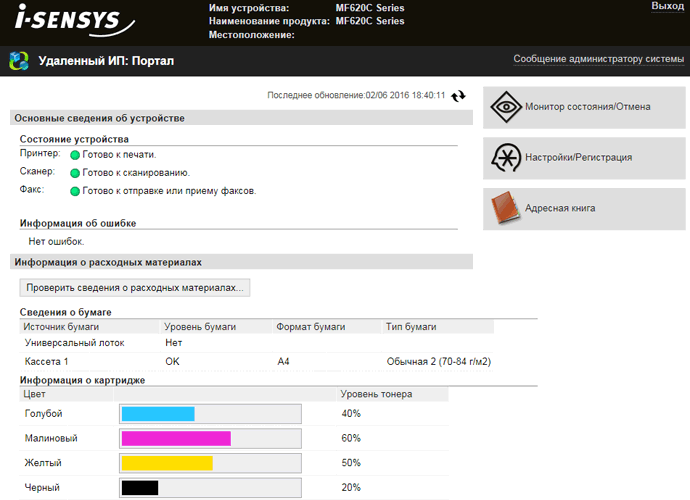Click Обычная 2 (70-84 г/м2) paper type
The height and width of the screenshot is (500, 690).
click(x=439, y=361)
